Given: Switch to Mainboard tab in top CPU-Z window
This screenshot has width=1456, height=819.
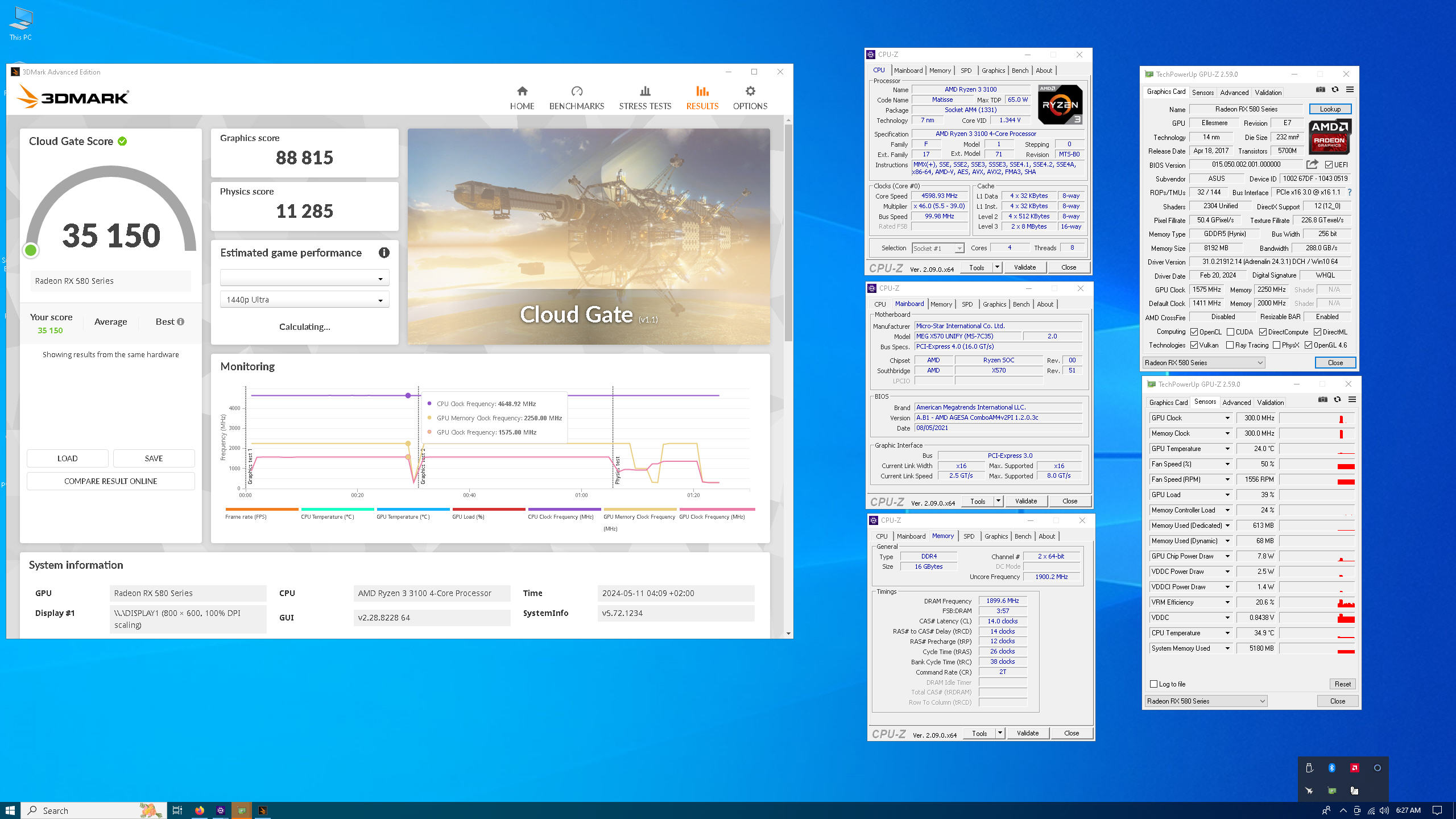Looking at the screenshot, I should [908, 71].
